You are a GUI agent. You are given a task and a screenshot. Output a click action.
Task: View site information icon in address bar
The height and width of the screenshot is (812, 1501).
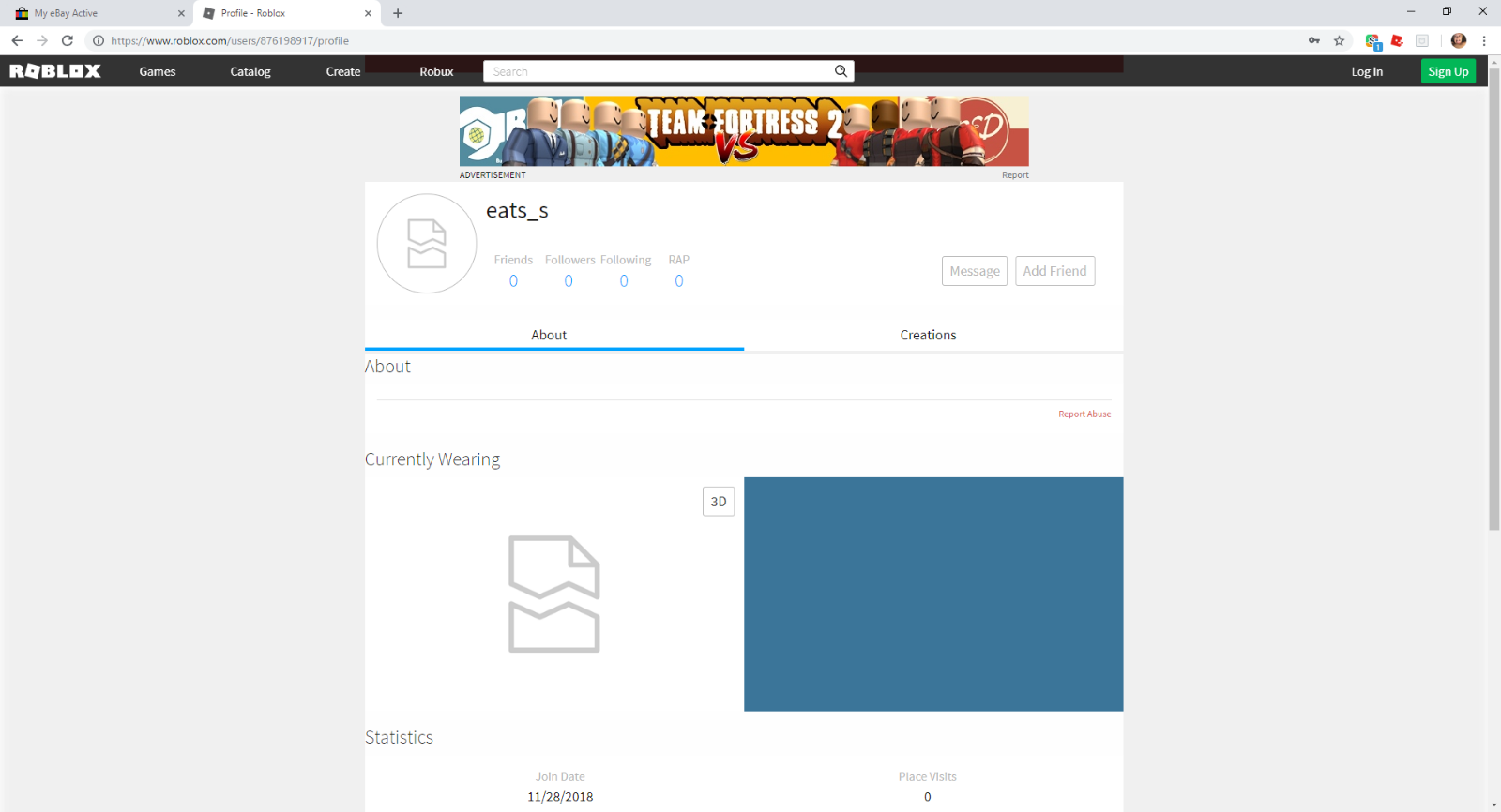pyautogui.click(x=98, y=40)
